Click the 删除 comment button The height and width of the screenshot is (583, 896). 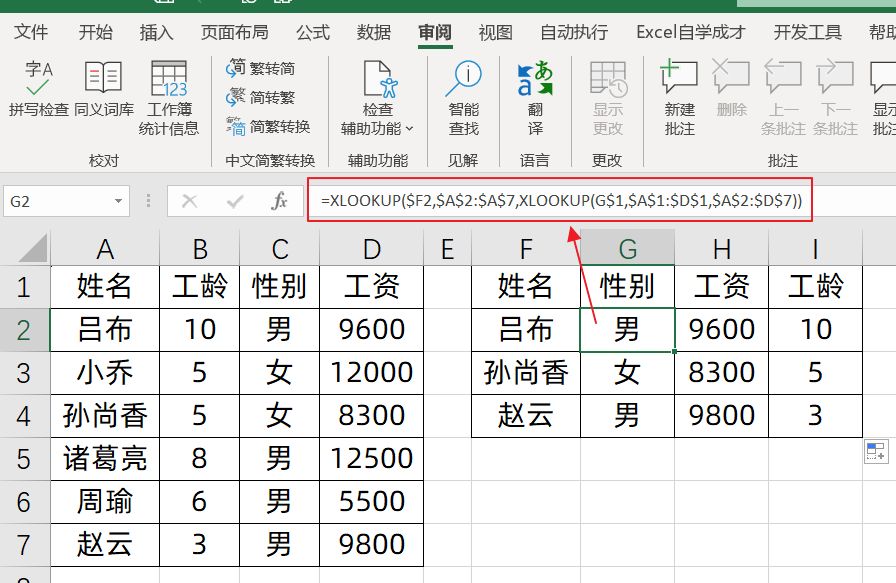[731, 88]
